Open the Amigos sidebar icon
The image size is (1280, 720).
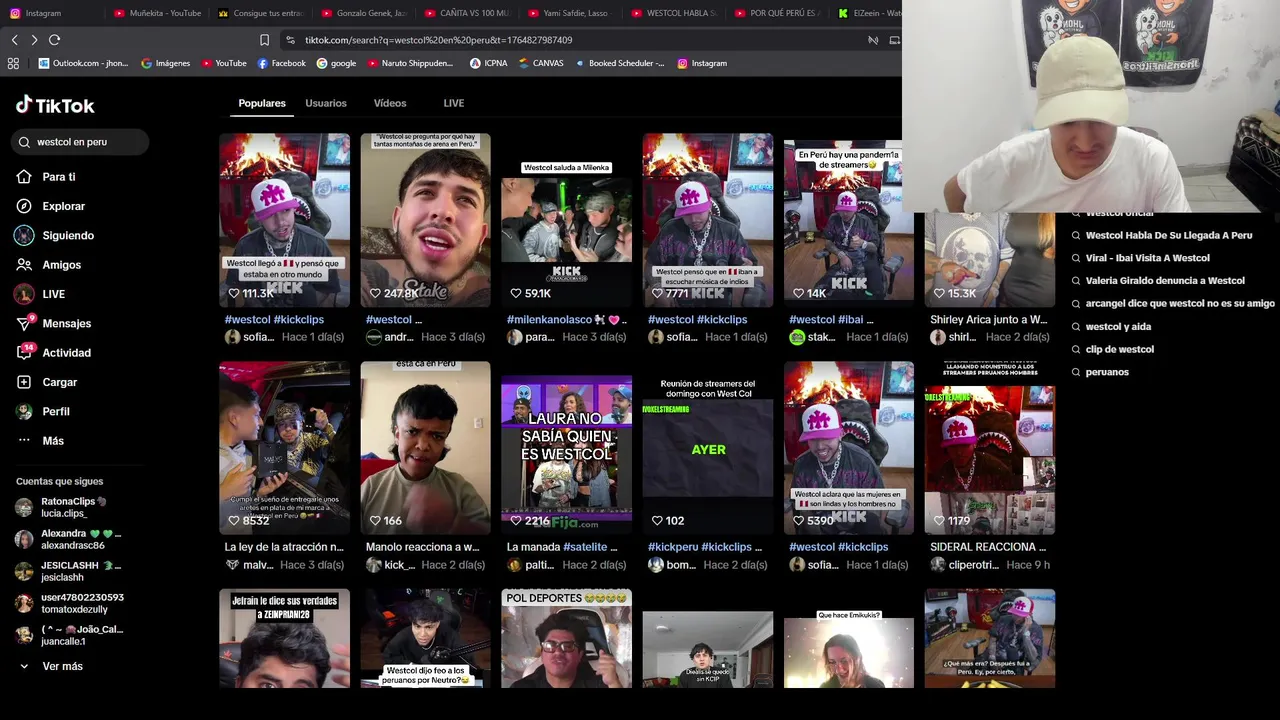tap(24, 265)
